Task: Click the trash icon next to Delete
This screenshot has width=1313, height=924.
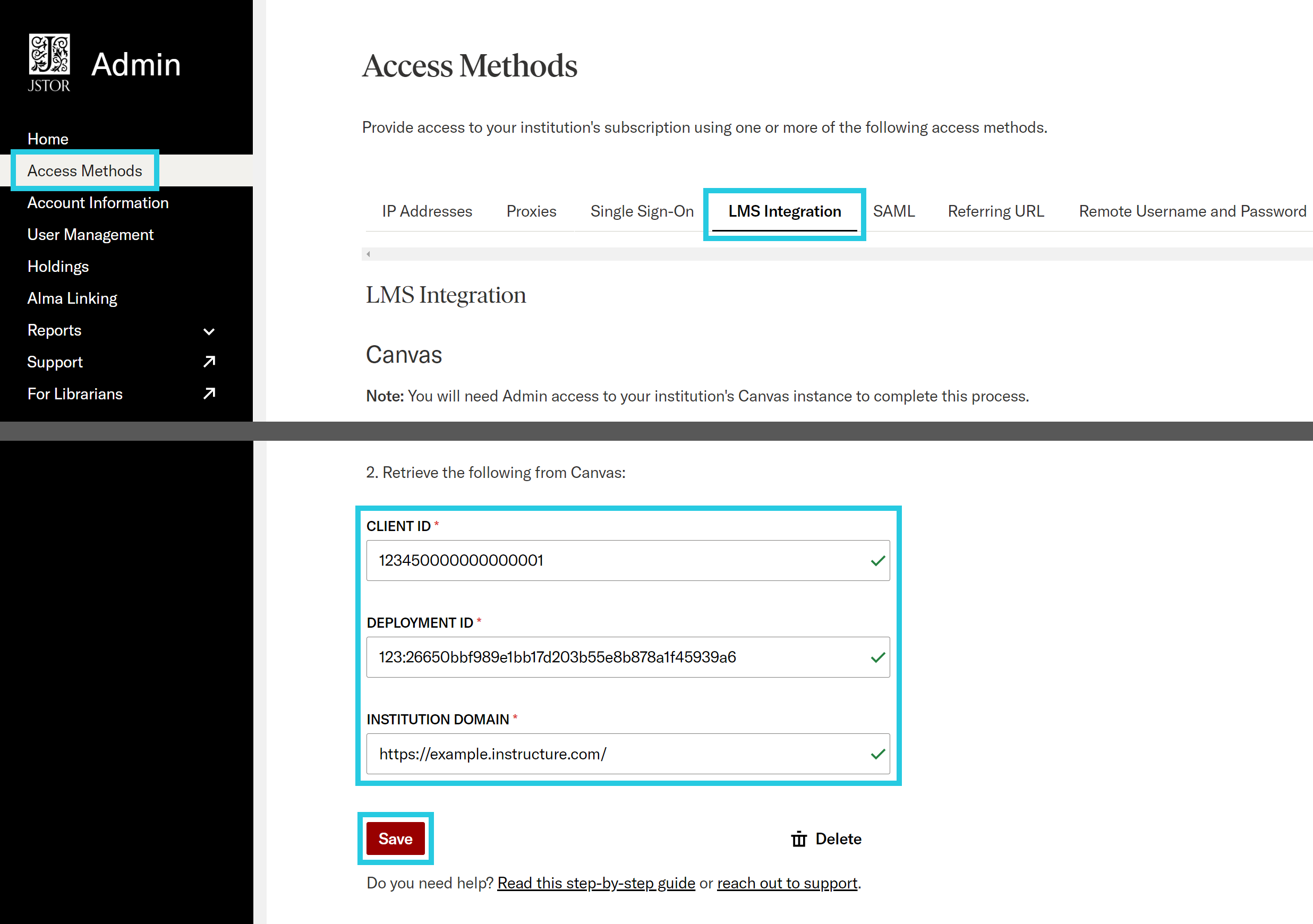Action: 799,839
